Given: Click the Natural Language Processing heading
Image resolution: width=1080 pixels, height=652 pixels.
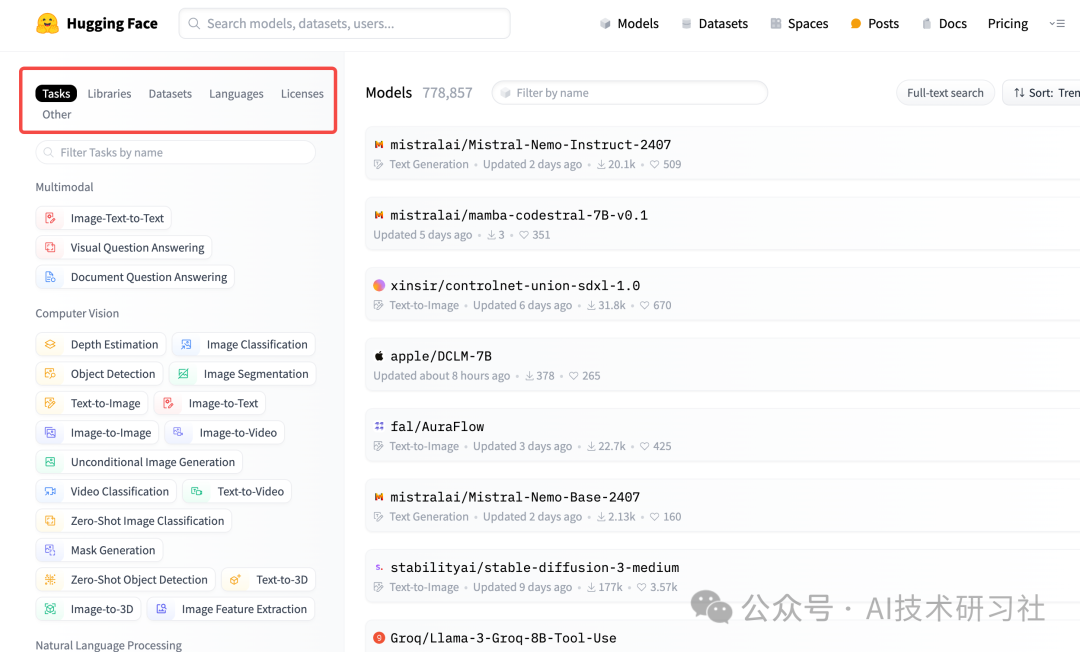Looking at the screenshot, I should [x=108, y=645].
